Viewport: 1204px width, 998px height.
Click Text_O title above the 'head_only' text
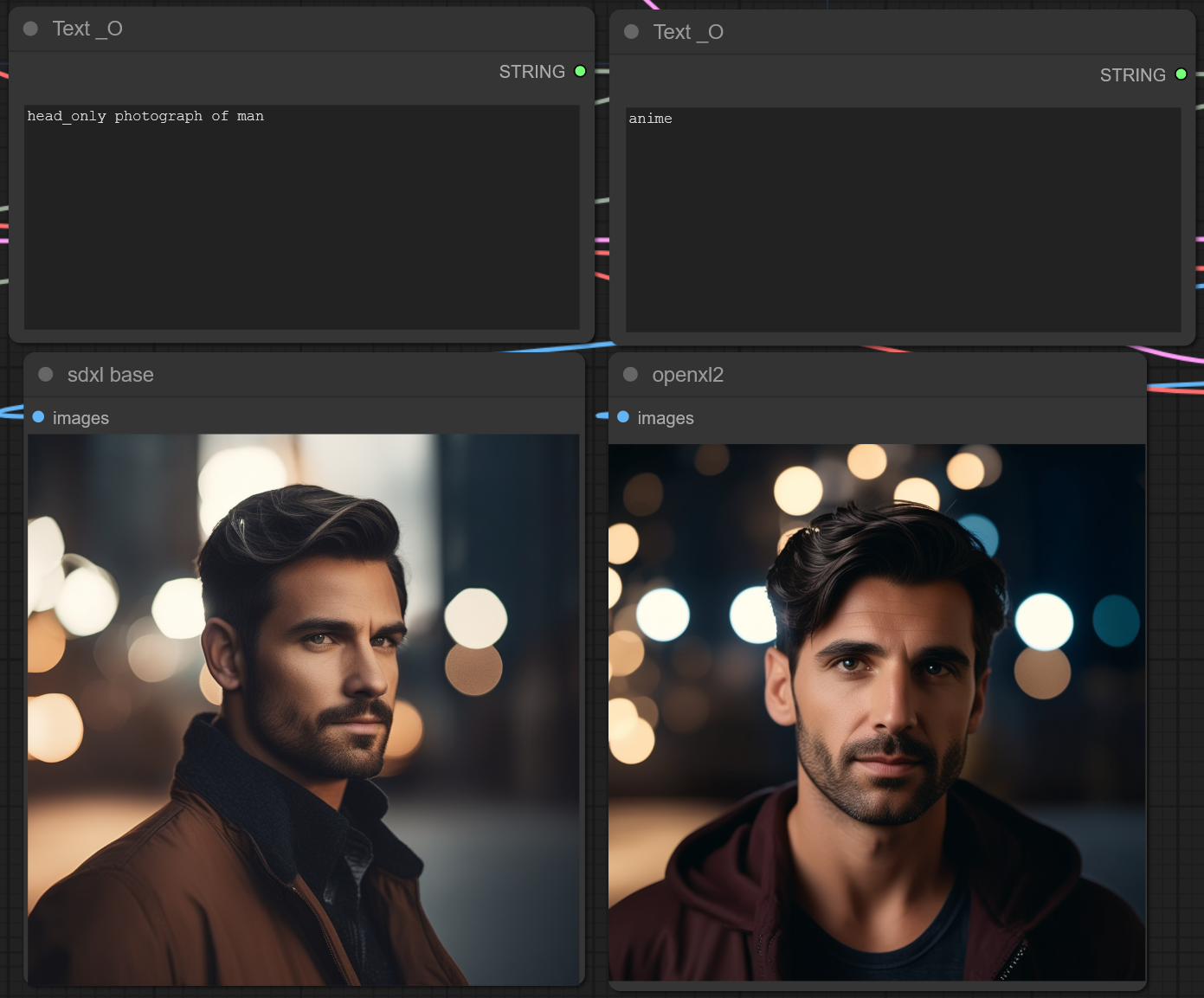pyautogui.click(x=87, y=29)
